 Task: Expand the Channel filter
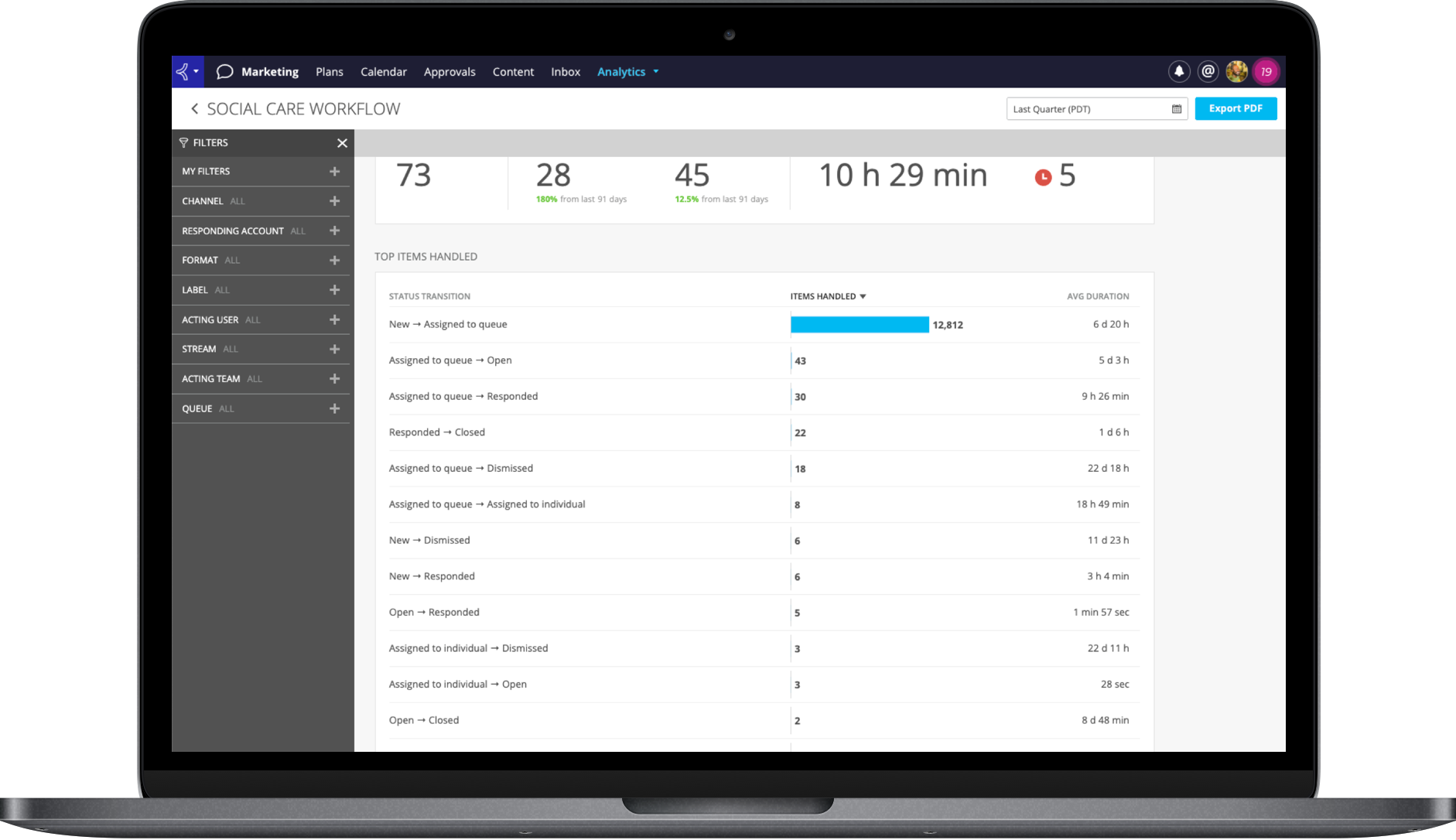pos(334,201)
